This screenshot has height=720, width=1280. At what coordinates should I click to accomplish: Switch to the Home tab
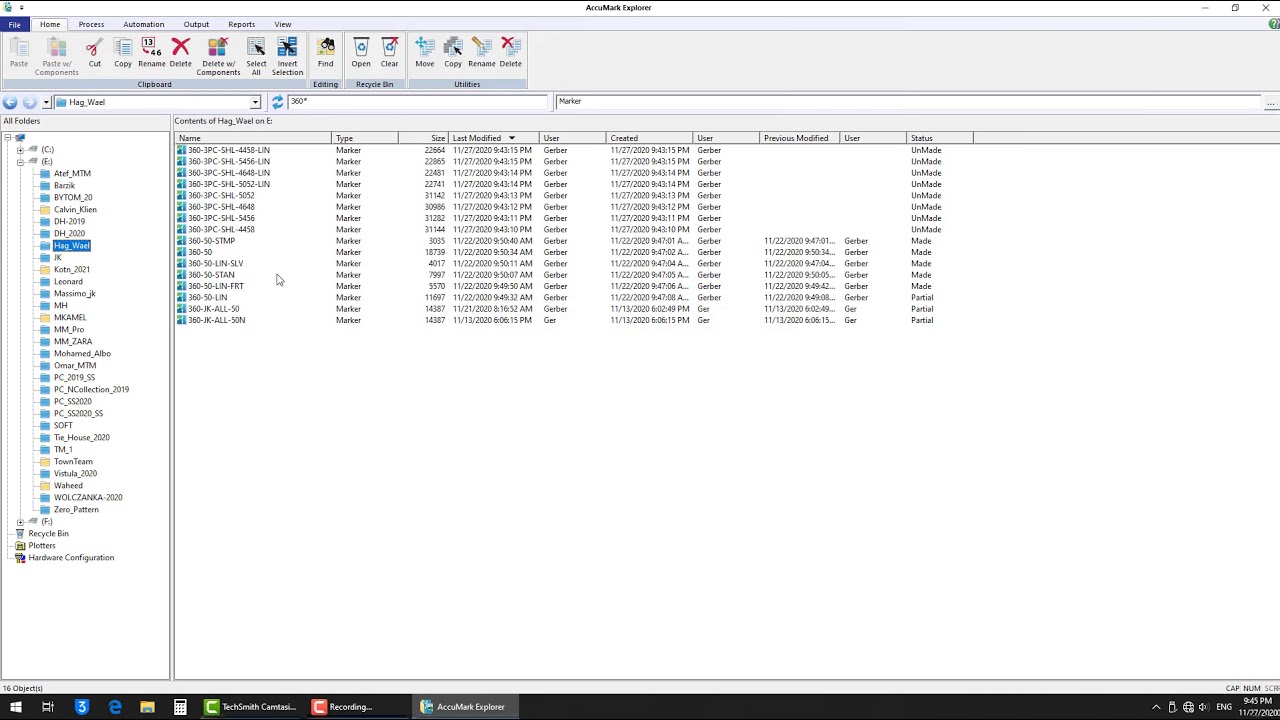pos(50,24)
